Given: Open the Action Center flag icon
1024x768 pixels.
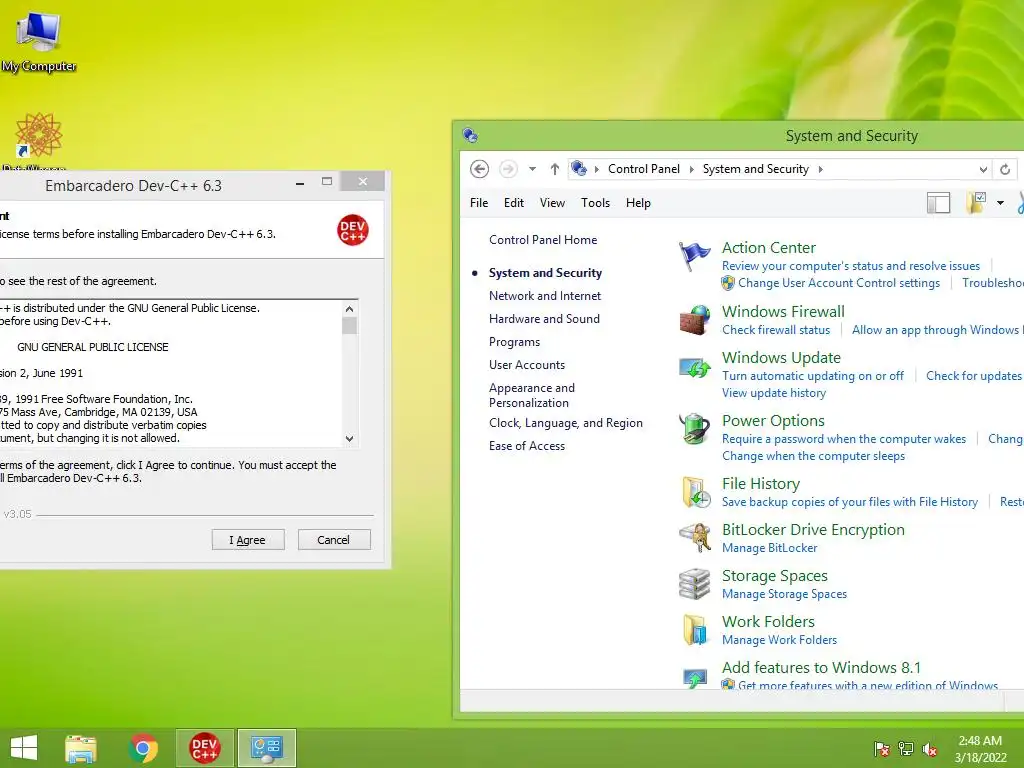Looking at the screenshot, I should 694,256.
